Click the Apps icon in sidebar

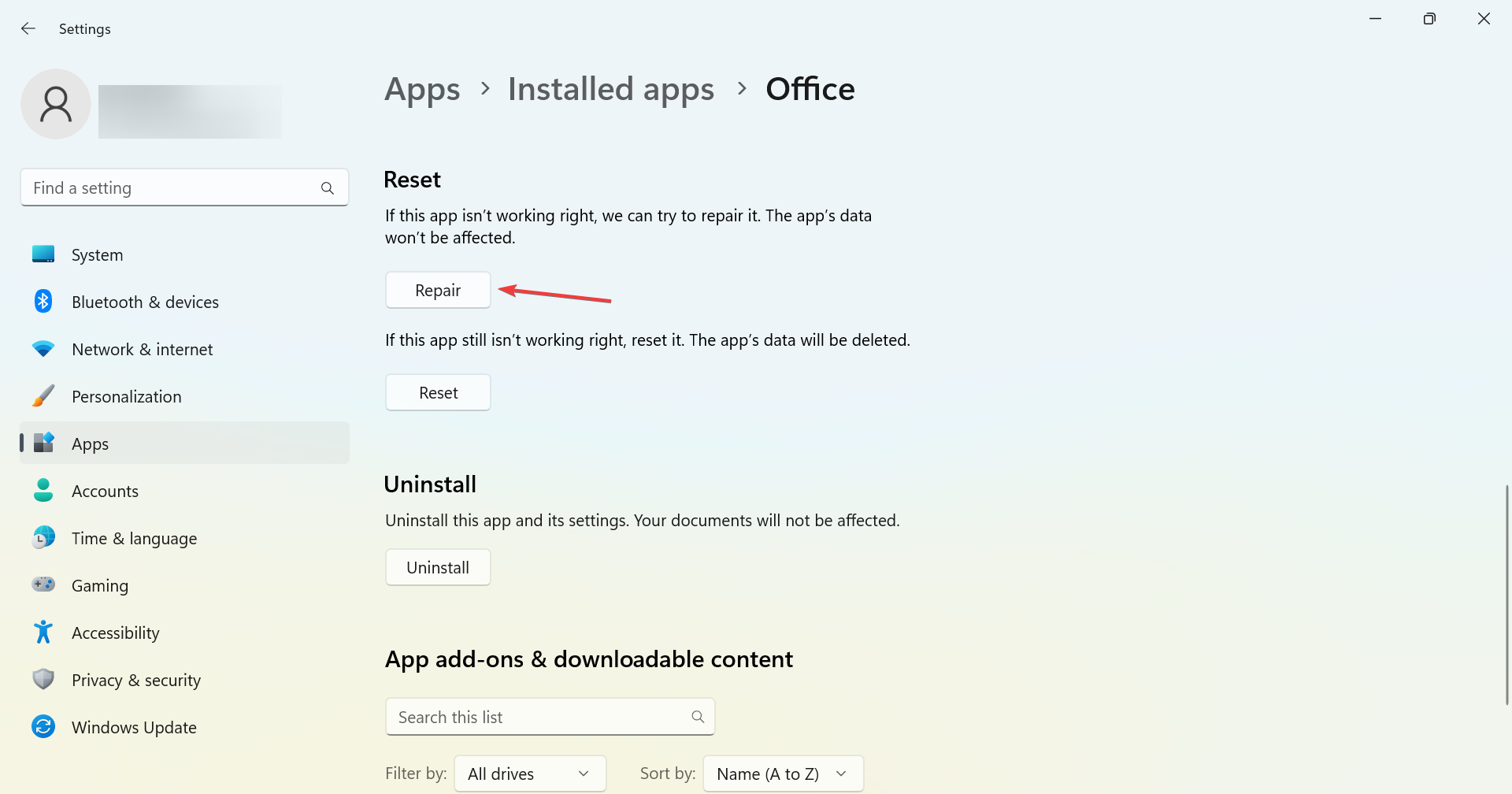click(43, 443)
